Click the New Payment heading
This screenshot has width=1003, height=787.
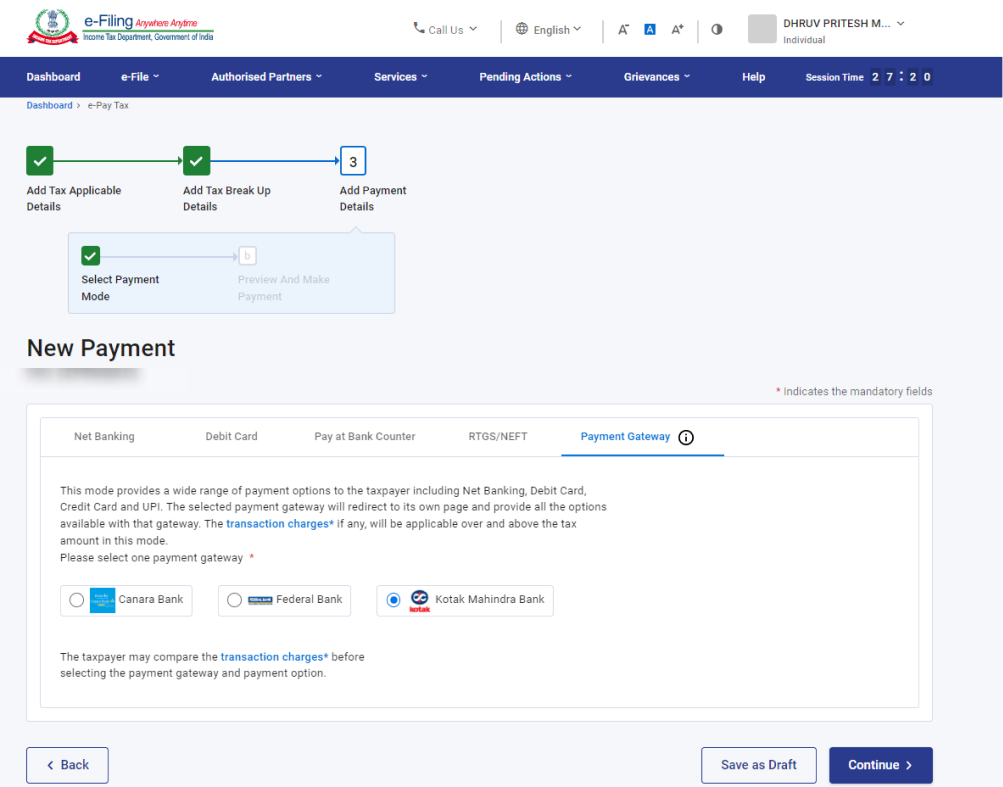point(100,348)
